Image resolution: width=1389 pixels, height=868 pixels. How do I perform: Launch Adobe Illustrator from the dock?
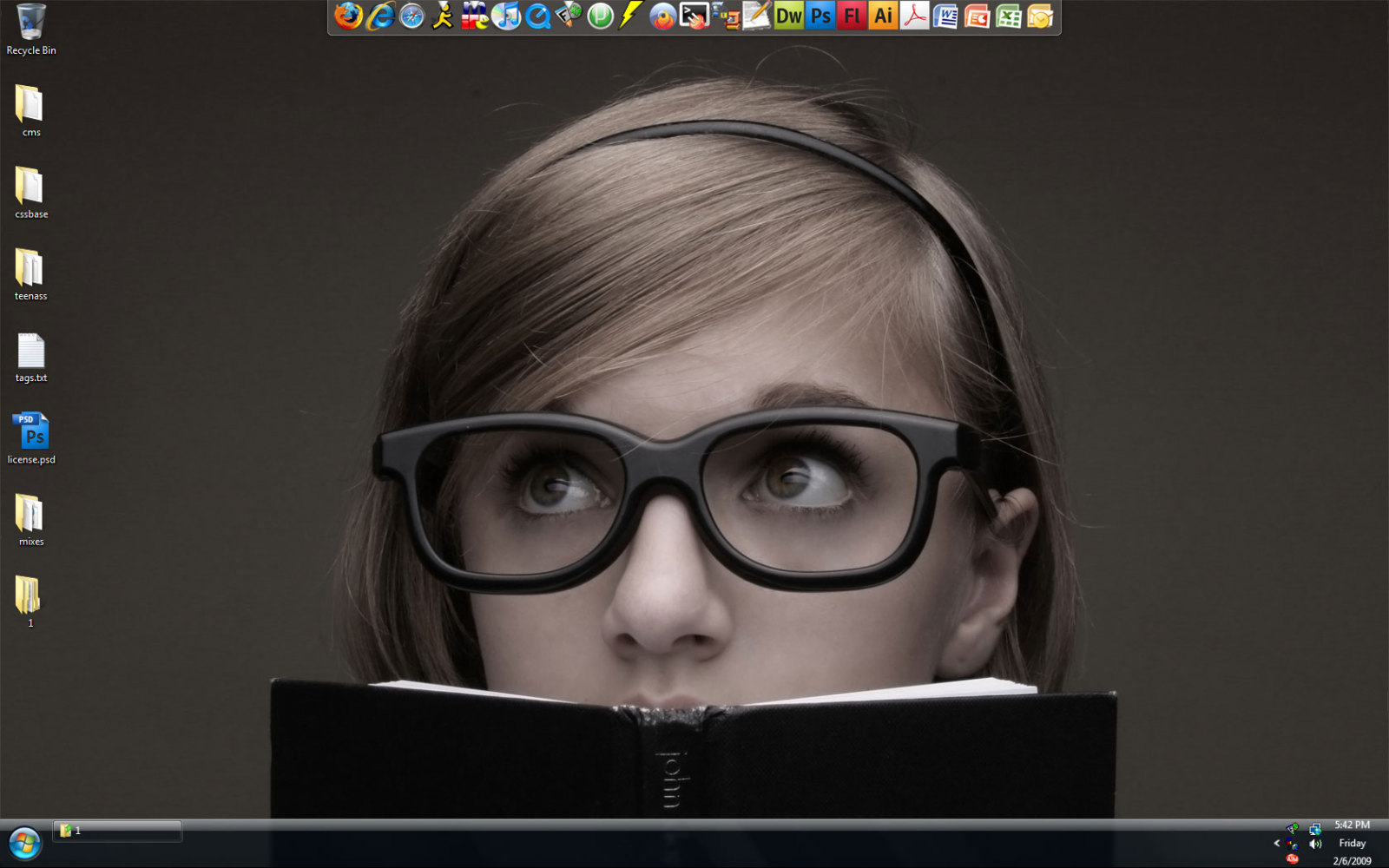(883, 16)
